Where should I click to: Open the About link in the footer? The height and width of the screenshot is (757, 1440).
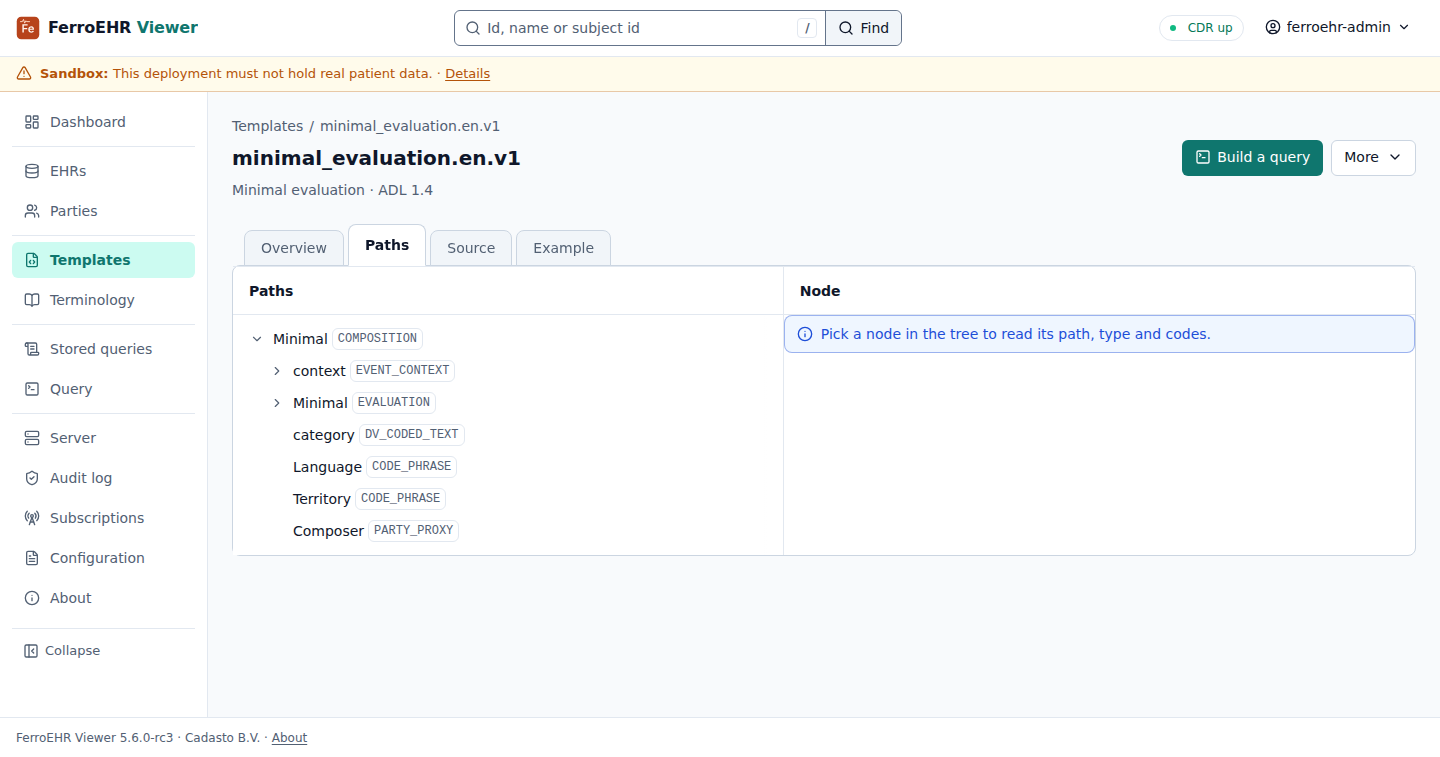[289, 738]
